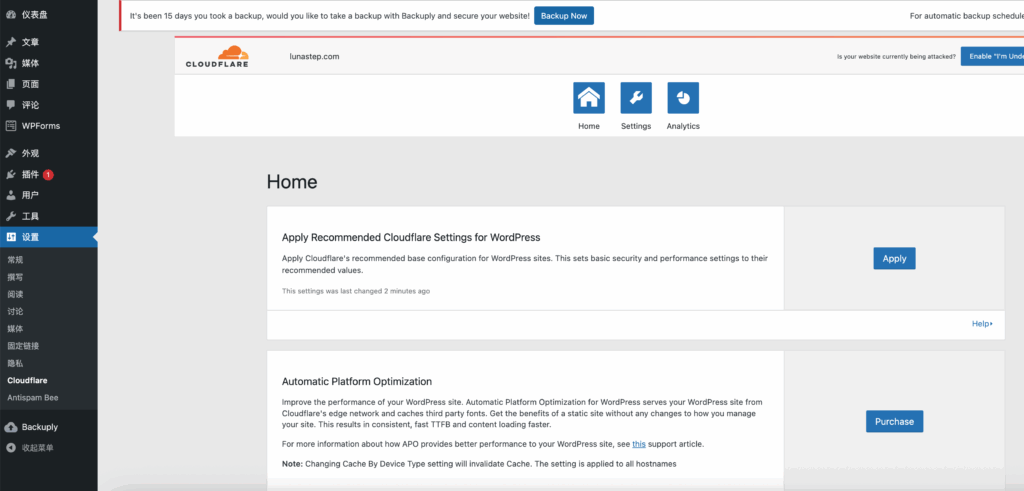Select 媒体 under 设置 submenu

[16, 328]
